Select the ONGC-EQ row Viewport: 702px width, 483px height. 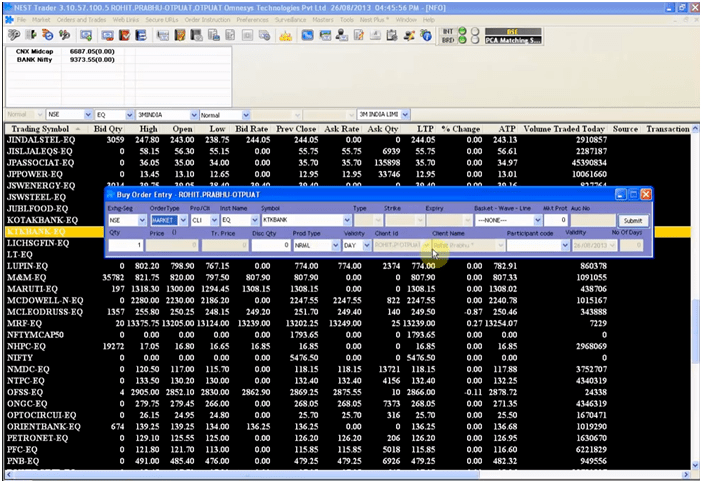(x=347, y=403)
